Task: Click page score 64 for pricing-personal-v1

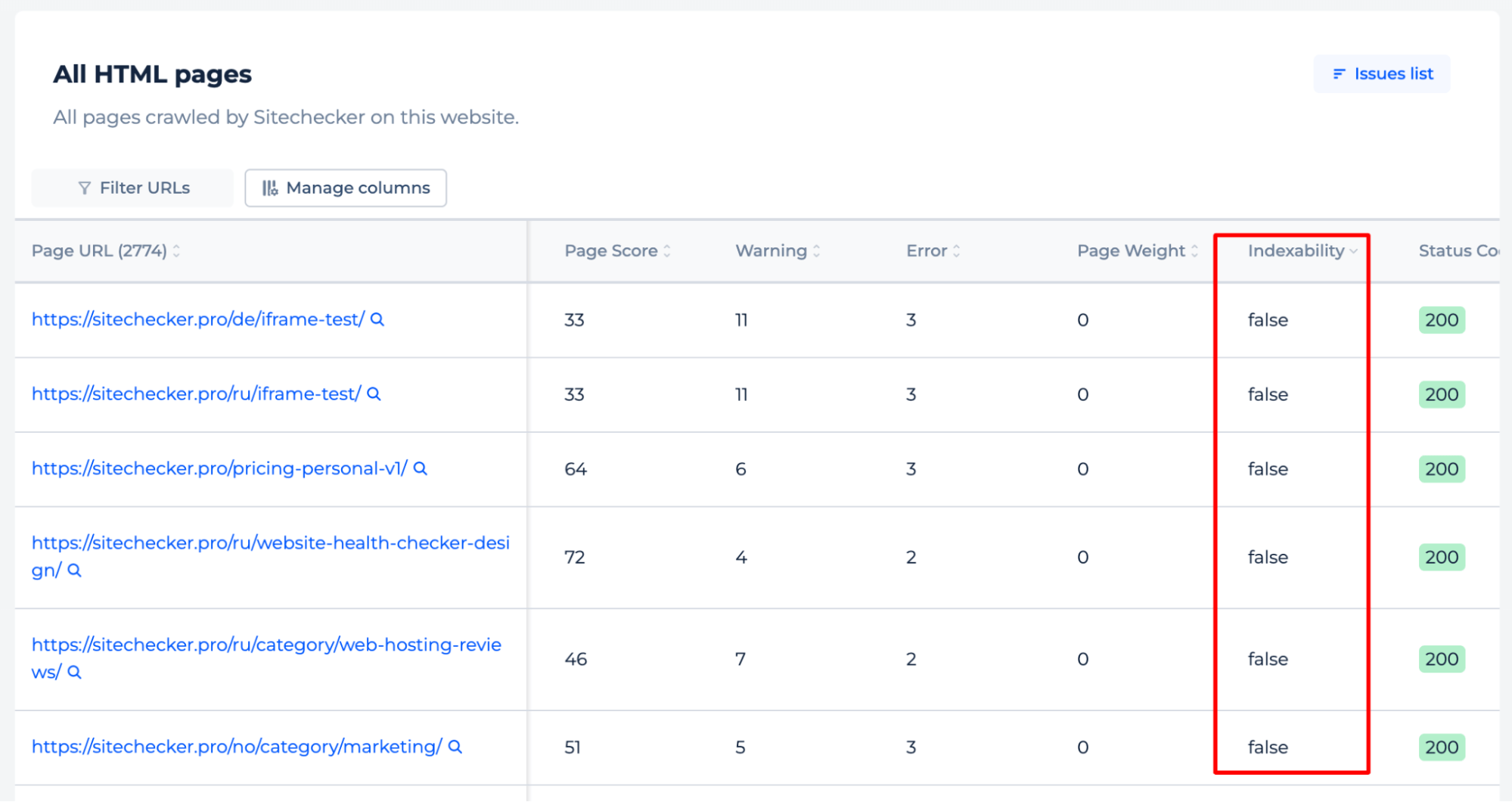Action: 576,469
